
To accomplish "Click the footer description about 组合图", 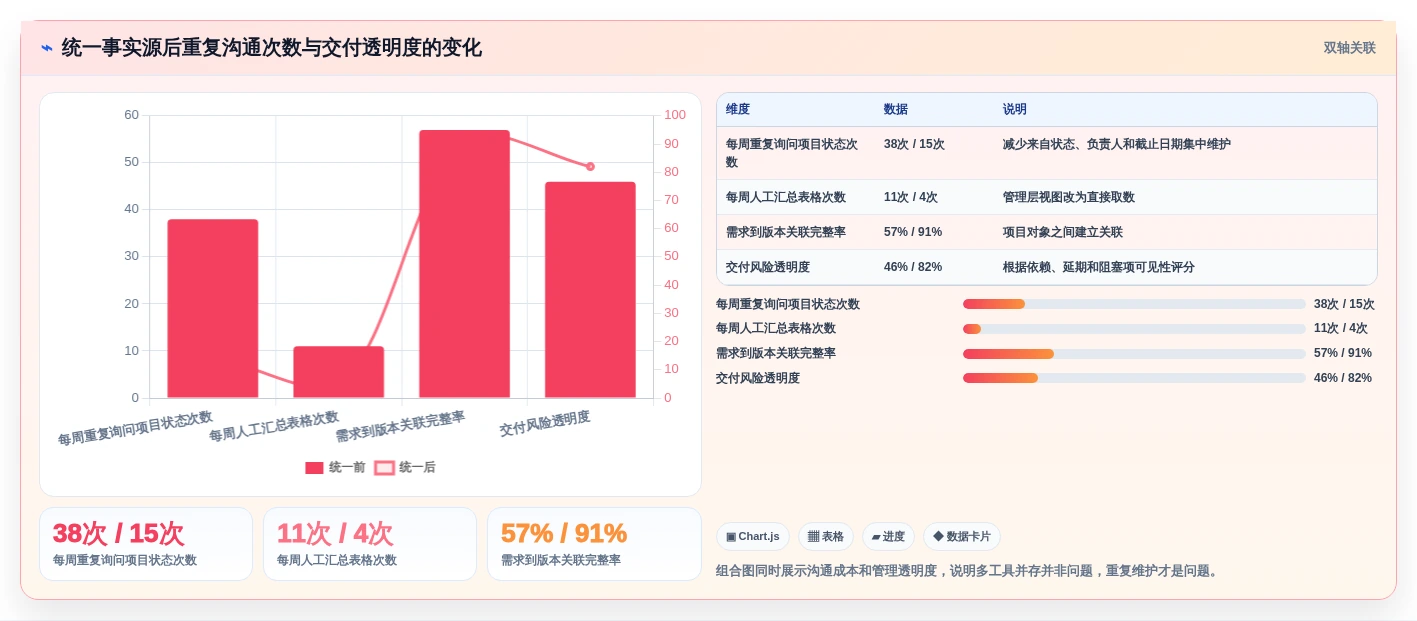I will tap(969, 571).
